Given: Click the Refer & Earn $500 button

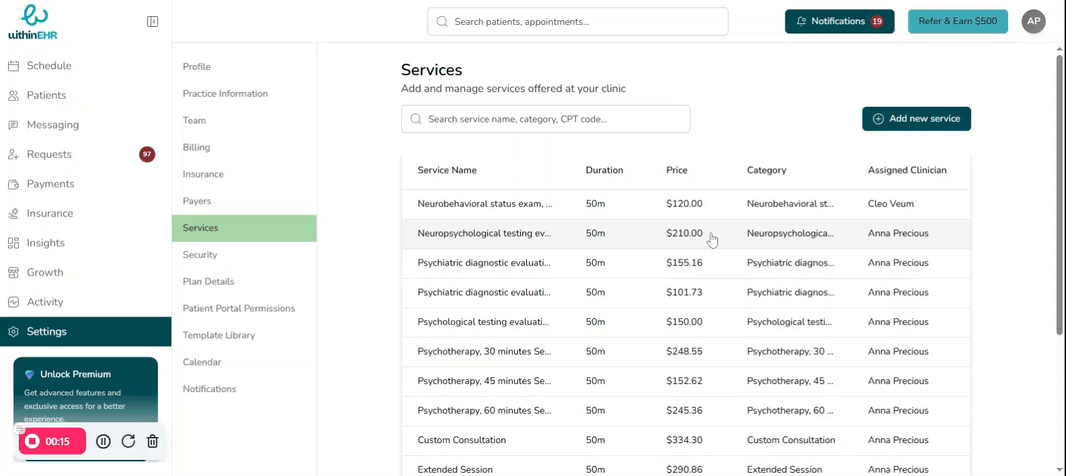Looking at the screenshot, I should pos(957,21).
